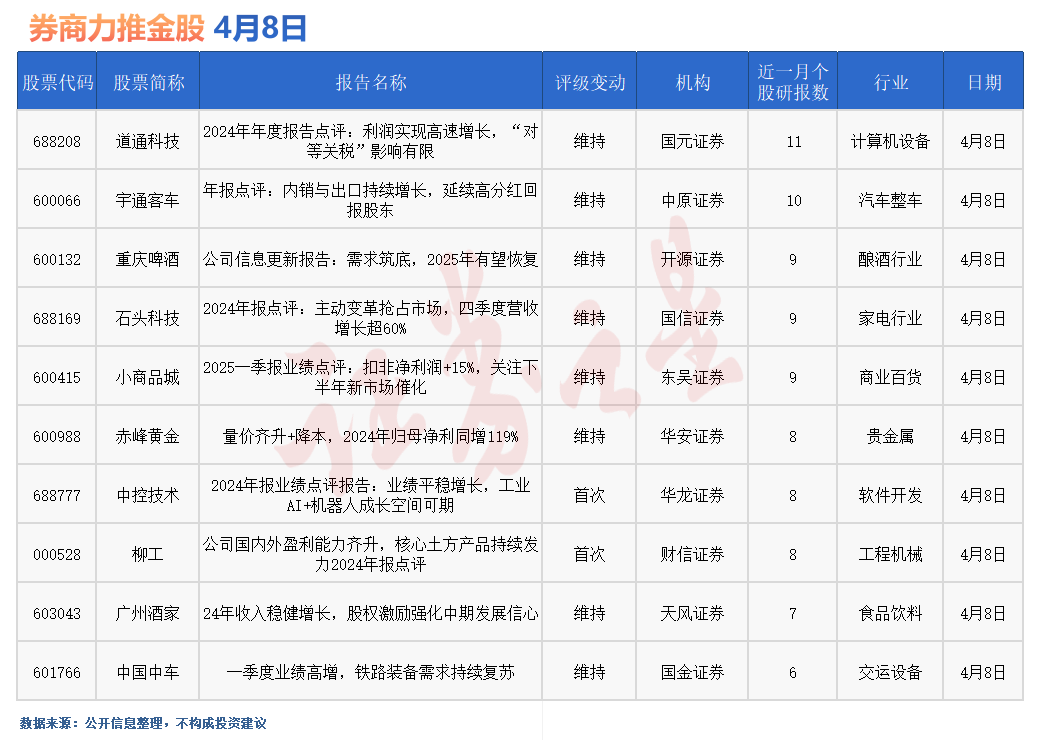Click stock name 道通科技
The height and width of the screenshot is (740, 1042).
click(148, 141)
